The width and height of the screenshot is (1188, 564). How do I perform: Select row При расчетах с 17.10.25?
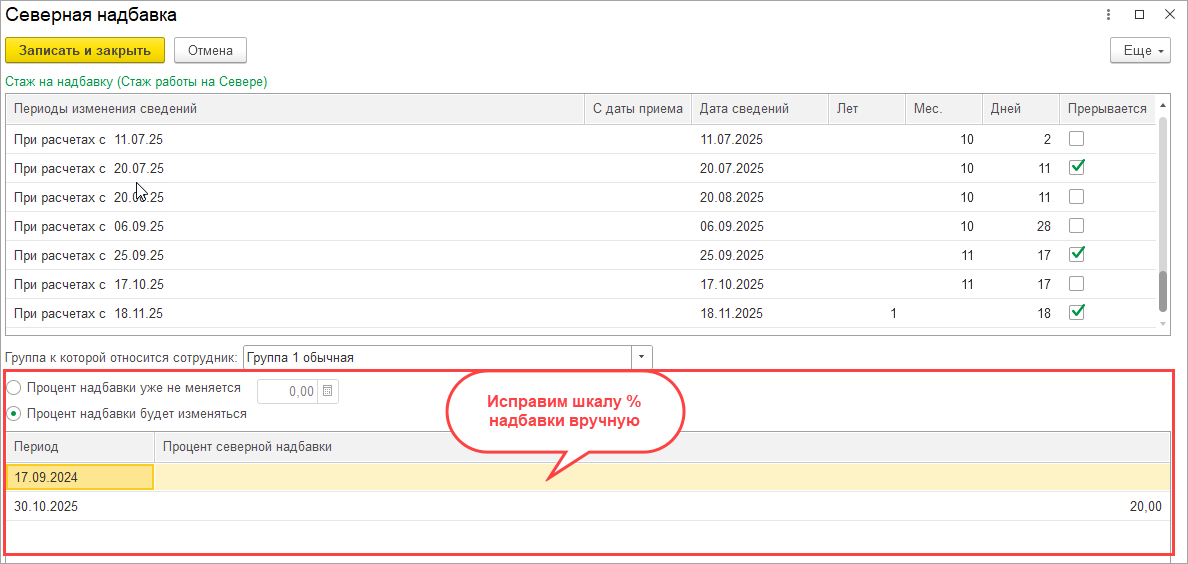point(581,284)
